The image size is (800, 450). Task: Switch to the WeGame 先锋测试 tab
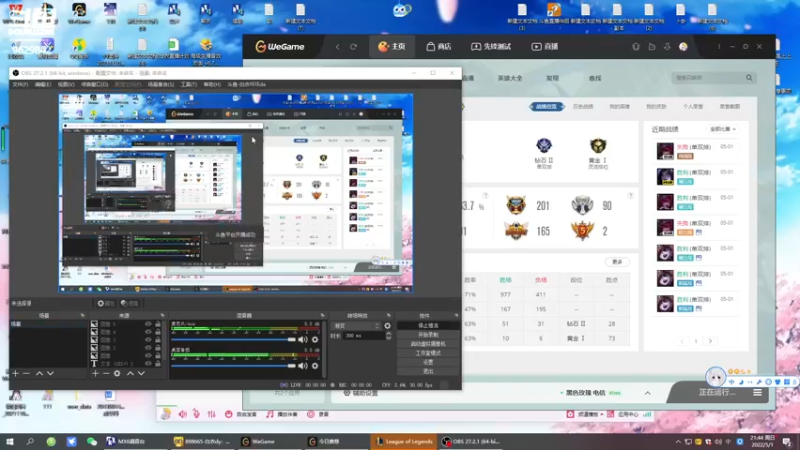[490, 46]
